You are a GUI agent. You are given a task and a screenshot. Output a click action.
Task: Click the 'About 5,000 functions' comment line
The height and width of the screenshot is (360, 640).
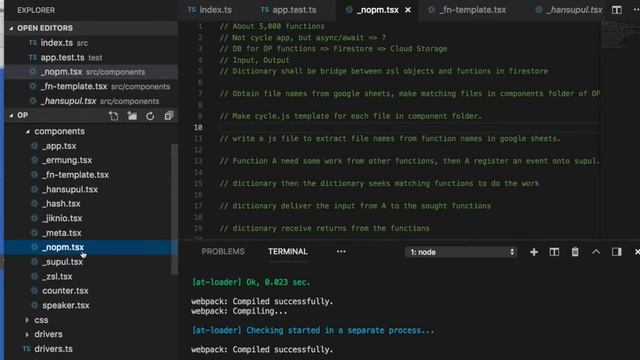[272, 26]
